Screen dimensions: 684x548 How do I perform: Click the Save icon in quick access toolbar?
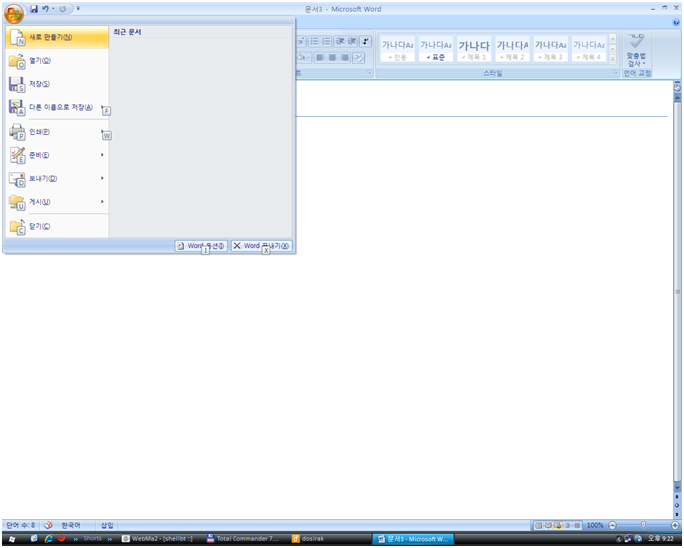34,9
